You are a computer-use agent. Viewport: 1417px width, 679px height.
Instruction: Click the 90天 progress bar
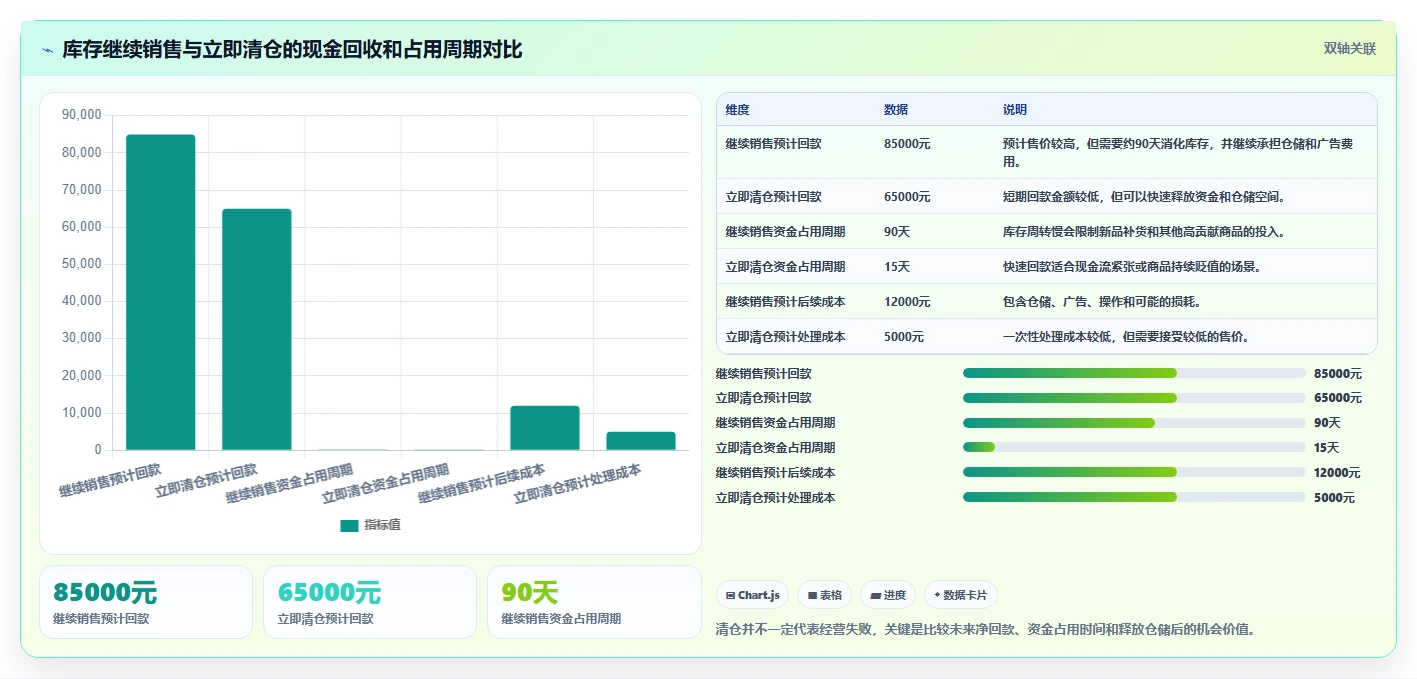1134,423
